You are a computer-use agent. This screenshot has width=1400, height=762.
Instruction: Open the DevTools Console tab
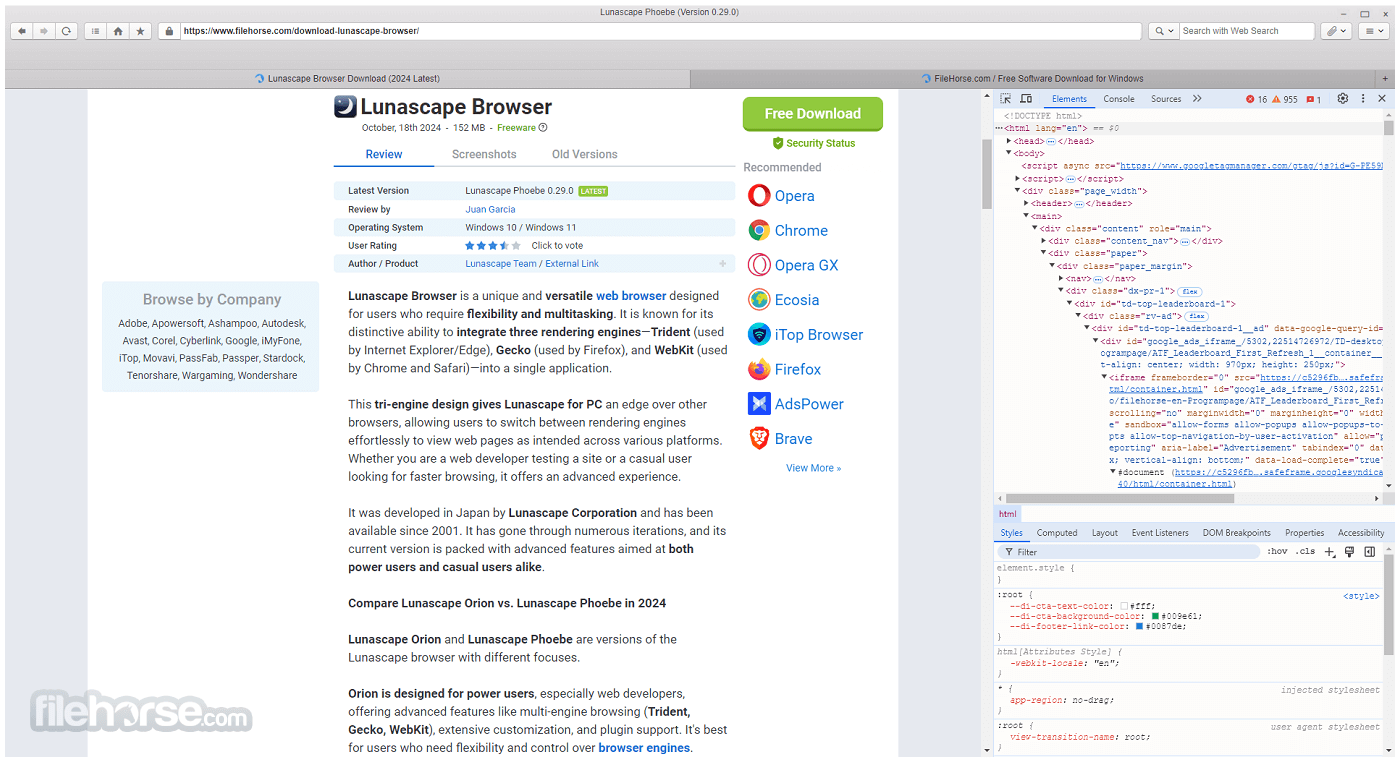[x=1119, y=99]
